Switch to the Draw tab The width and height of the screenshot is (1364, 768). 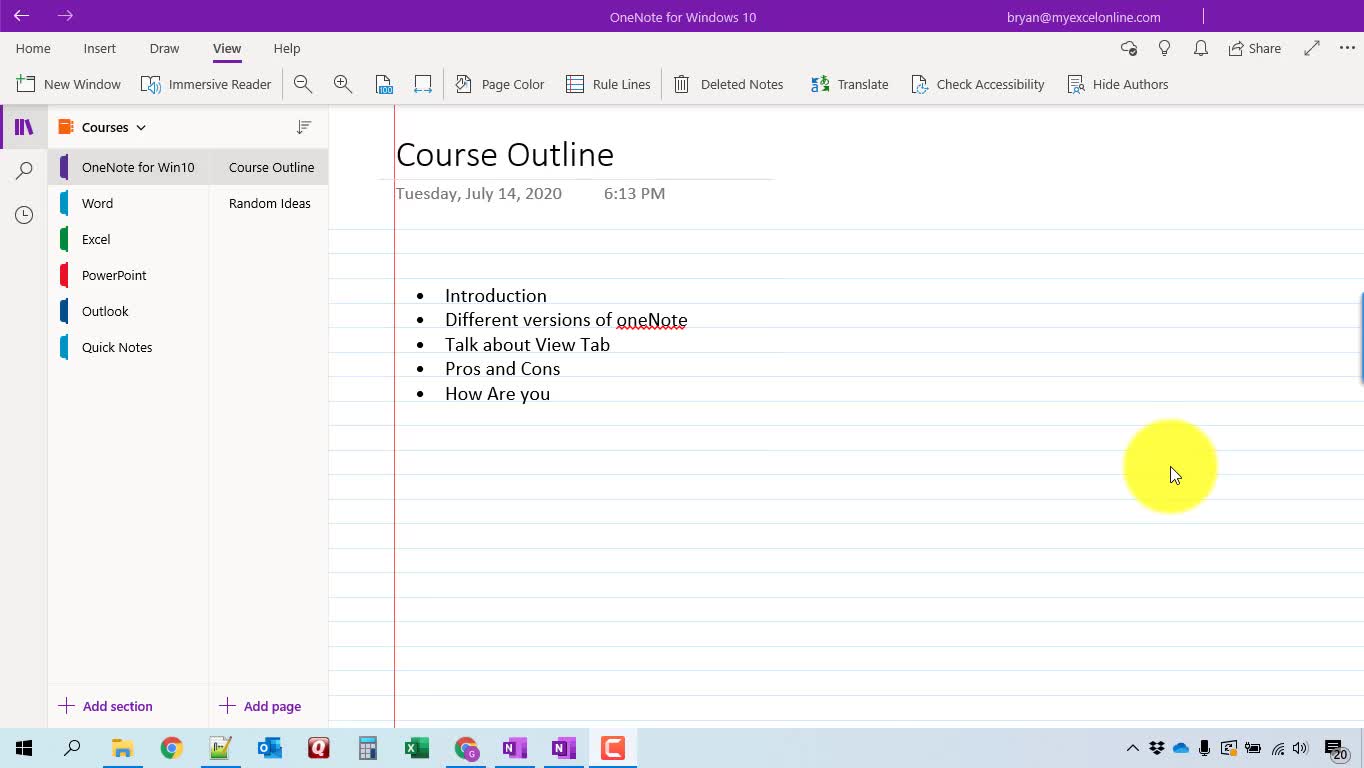point(164,48)
